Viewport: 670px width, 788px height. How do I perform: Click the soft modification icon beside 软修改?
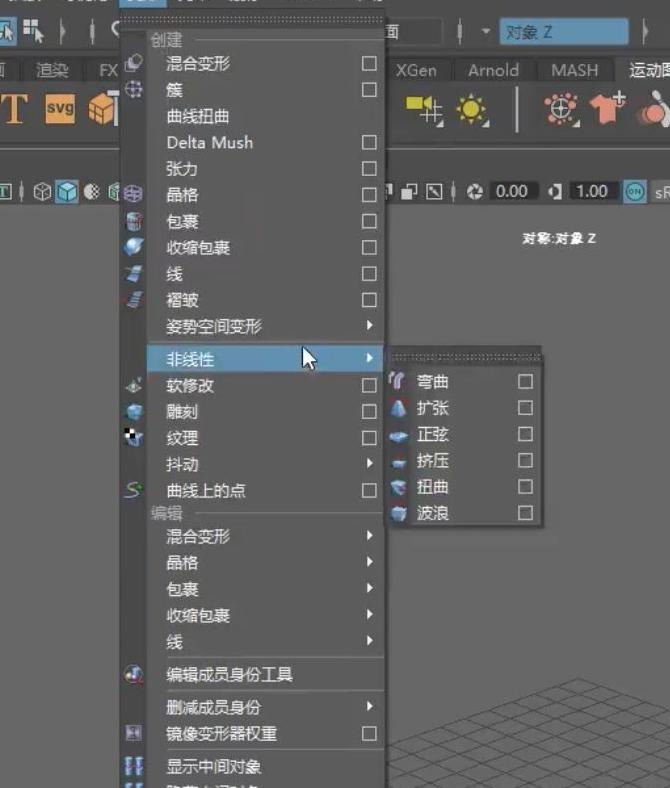[x=134, y=385]
